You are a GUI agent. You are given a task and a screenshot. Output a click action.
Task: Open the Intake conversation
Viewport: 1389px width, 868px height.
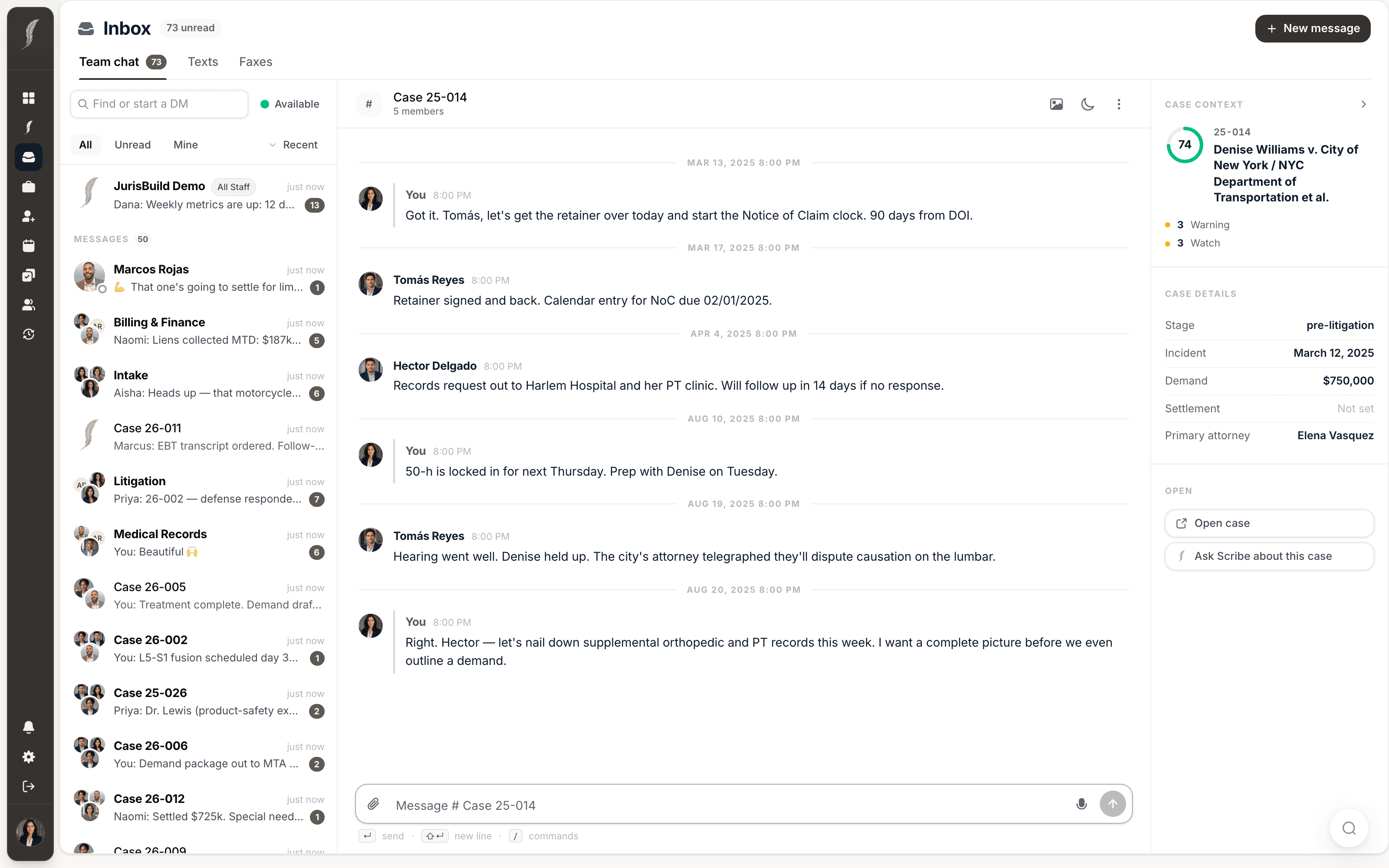pos(199,384)
